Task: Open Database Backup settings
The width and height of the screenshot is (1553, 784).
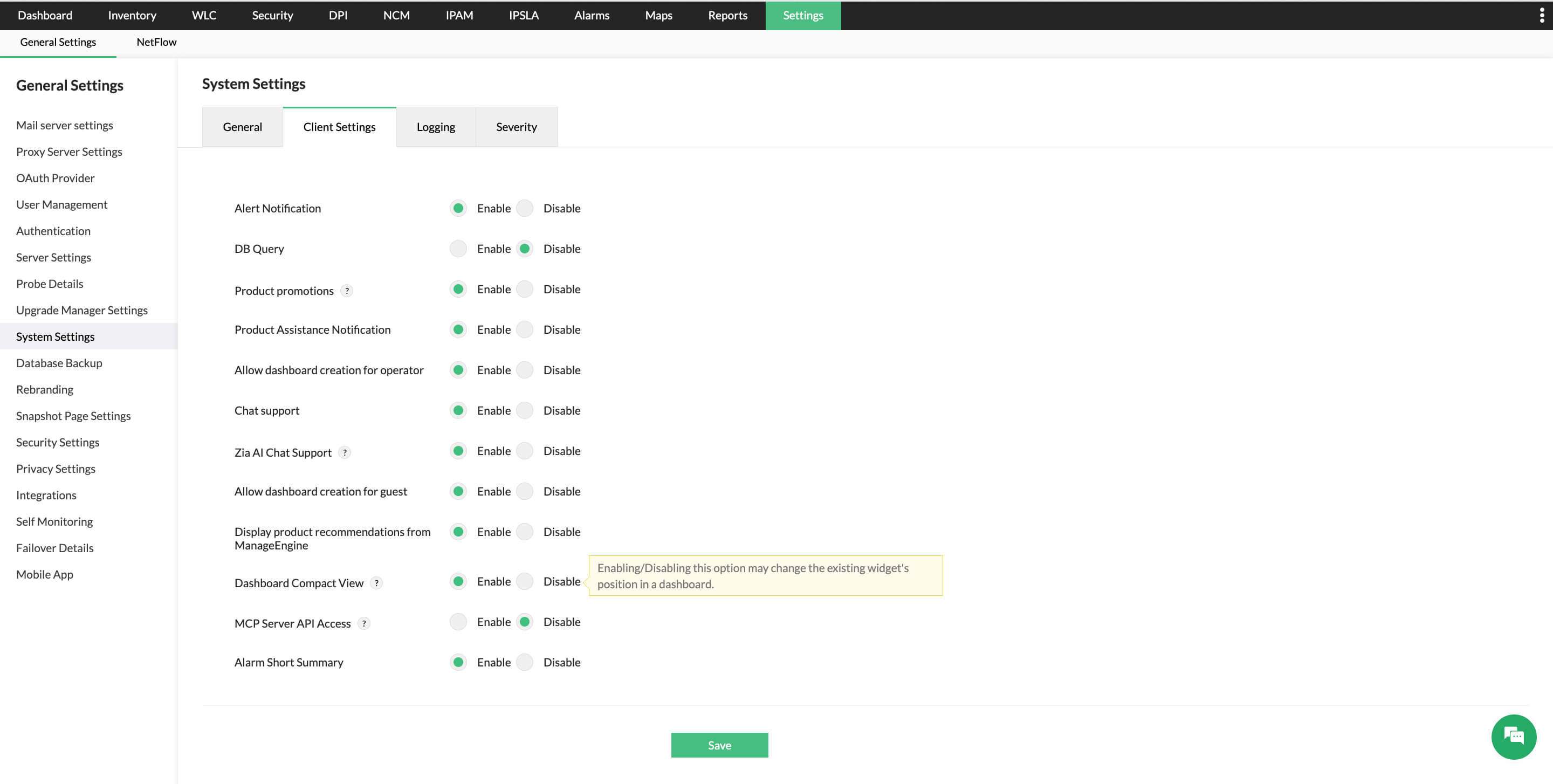Action: pyautogui.click(x=59, y=363)
